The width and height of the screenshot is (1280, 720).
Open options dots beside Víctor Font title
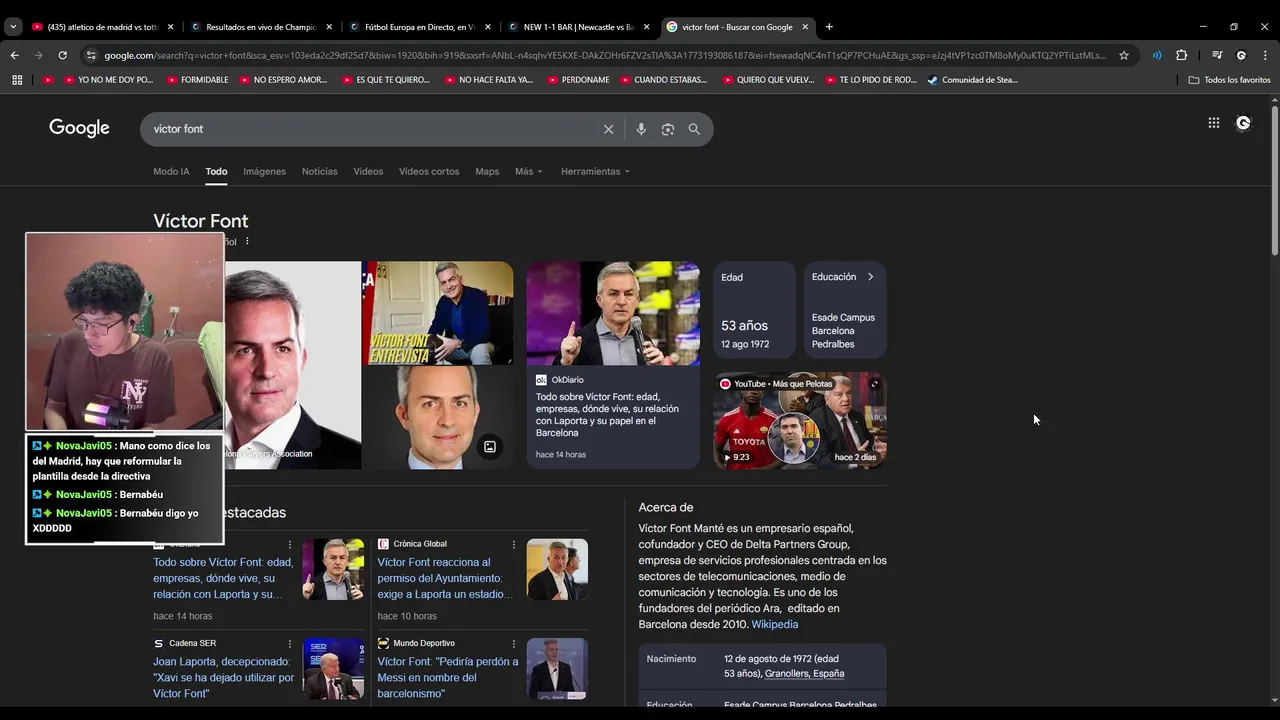click(x=247, y=241)
